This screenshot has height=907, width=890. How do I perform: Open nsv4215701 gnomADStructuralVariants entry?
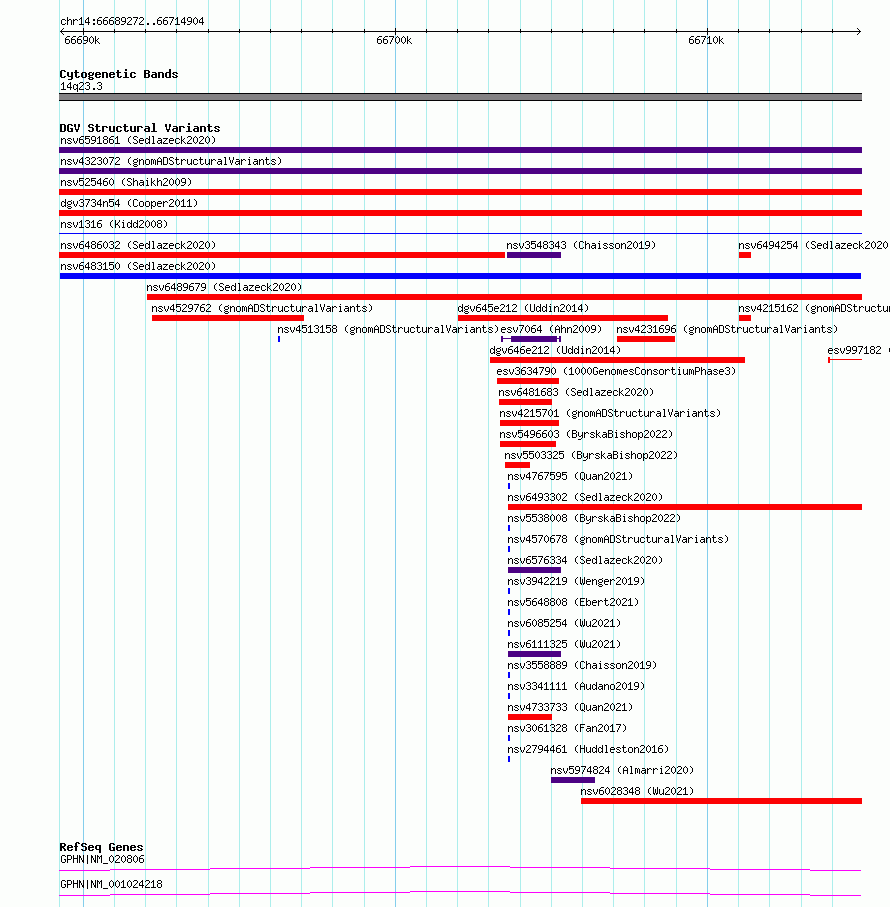(610, 414)
